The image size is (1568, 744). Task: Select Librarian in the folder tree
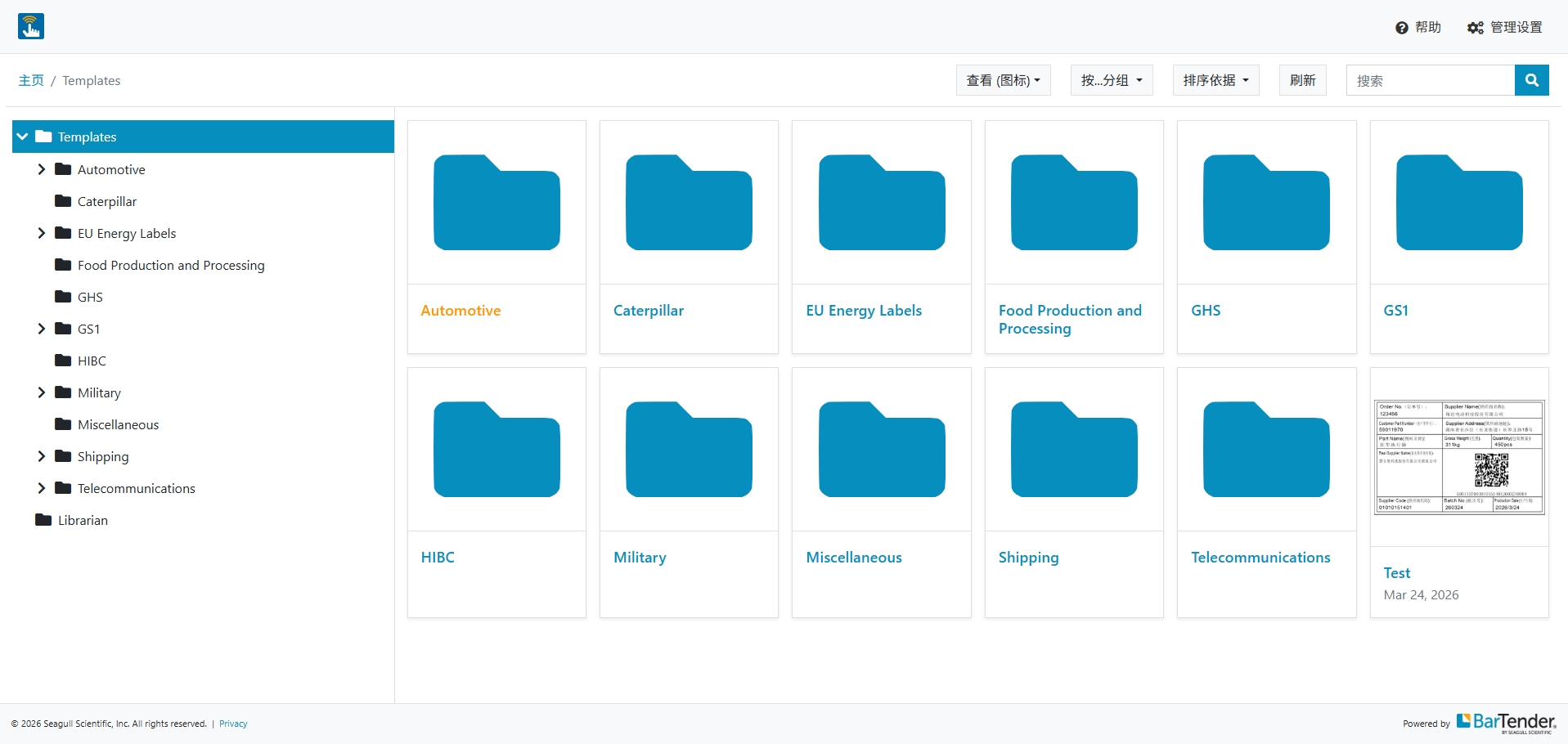tap(83, 520)
